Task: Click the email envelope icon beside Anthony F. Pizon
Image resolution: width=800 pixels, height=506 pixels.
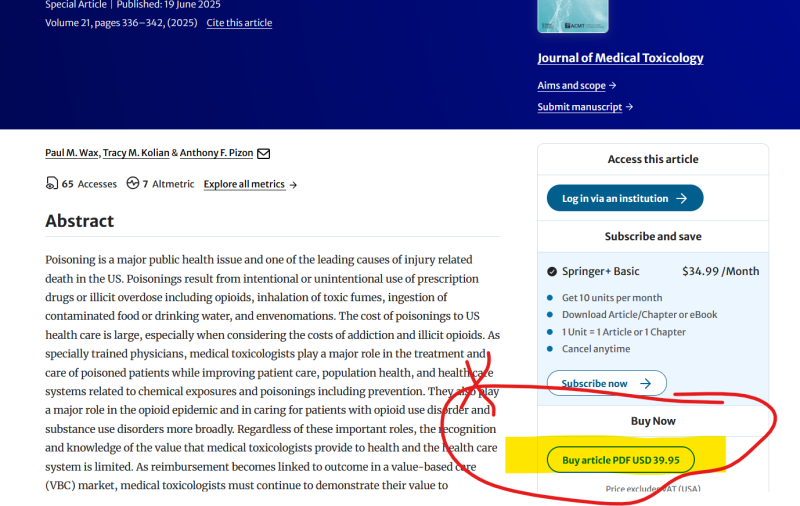Action: coord(264,153)
